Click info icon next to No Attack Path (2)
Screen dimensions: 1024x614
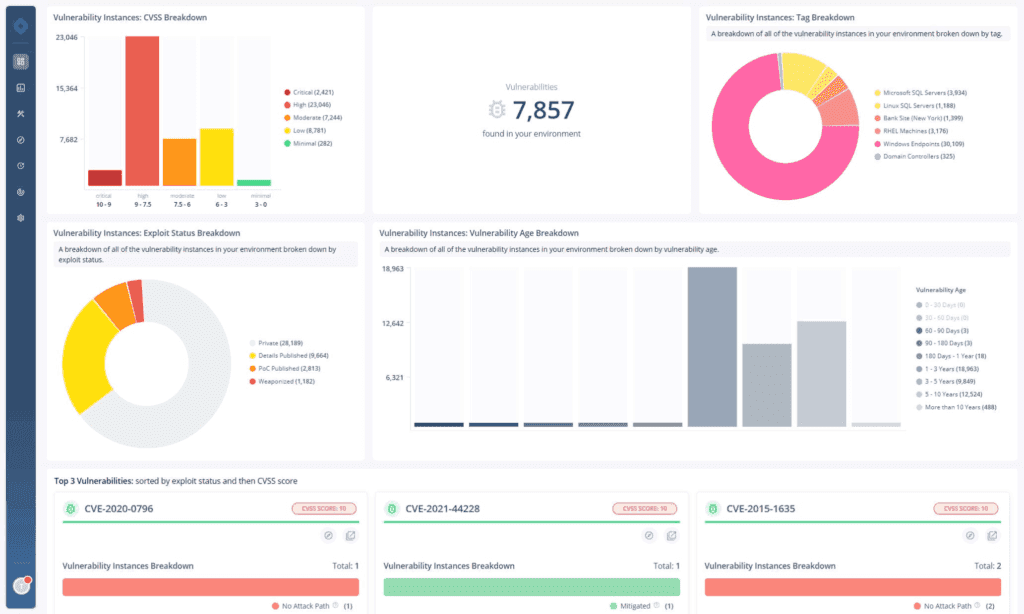[x=978, y=606]
